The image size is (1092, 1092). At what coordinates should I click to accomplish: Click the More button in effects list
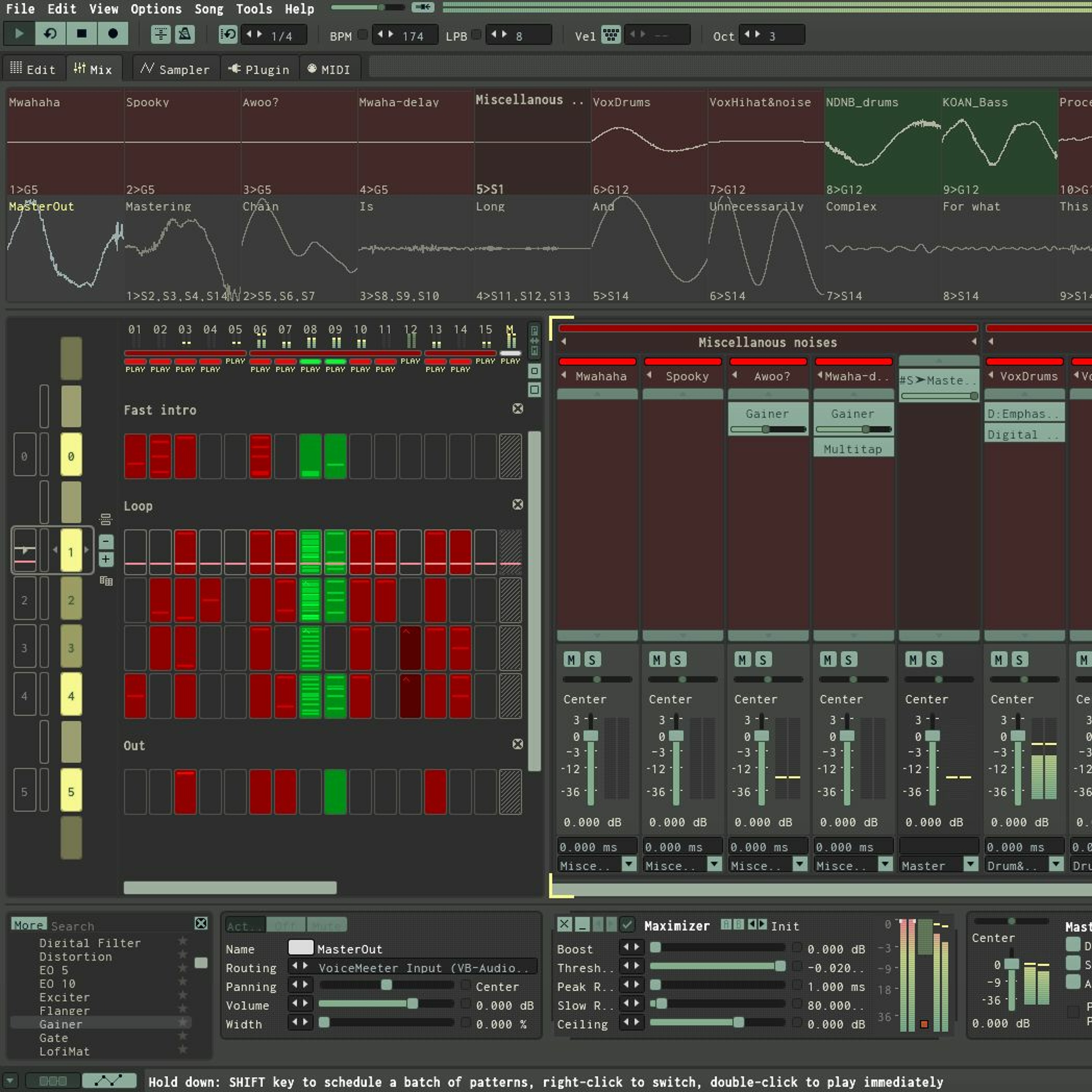click(x=29, y=925)
